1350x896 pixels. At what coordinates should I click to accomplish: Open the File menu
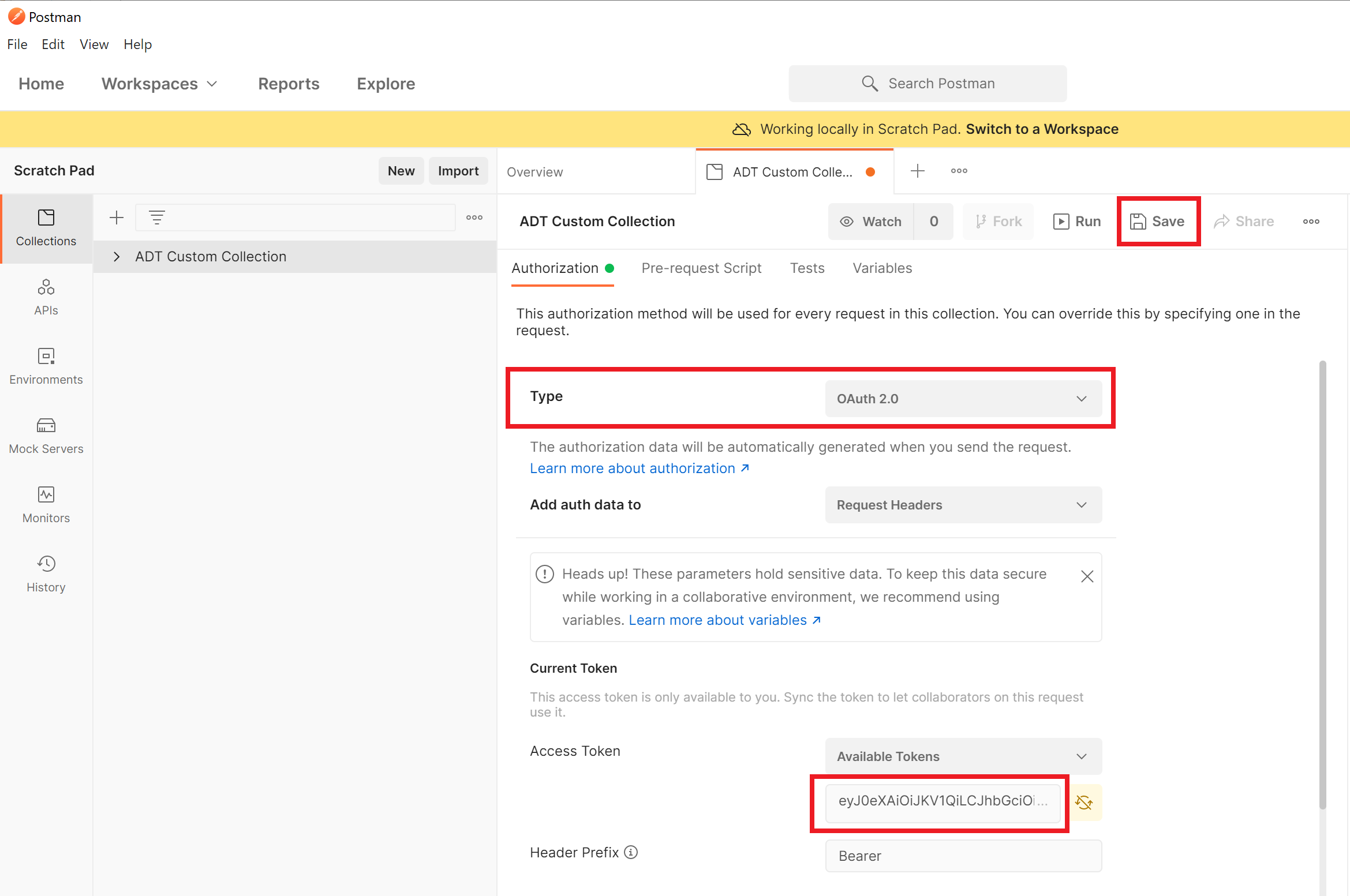[17, 44]
